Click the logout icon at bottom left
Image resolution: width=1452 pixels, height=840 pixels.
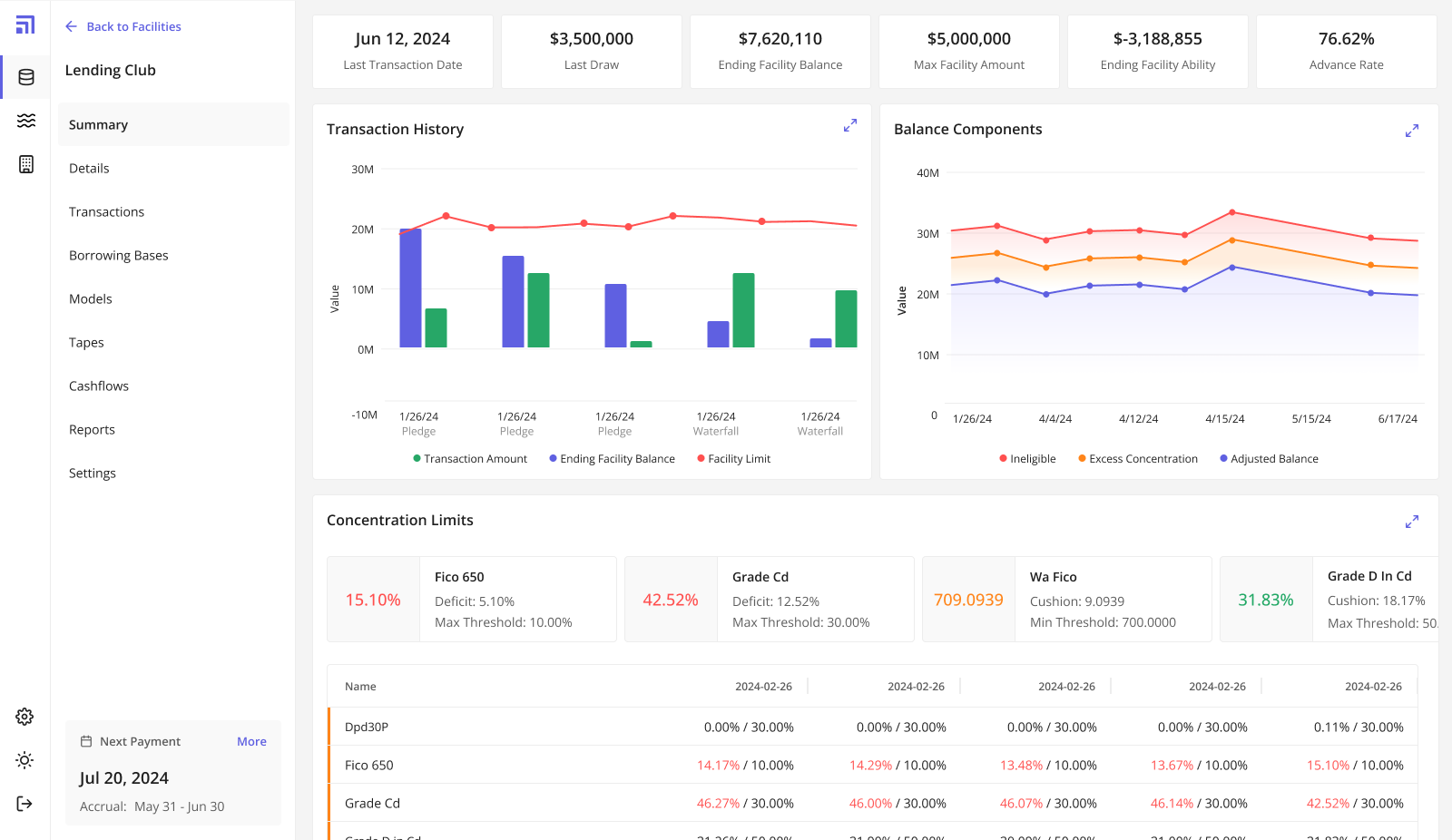click(25, 804)
